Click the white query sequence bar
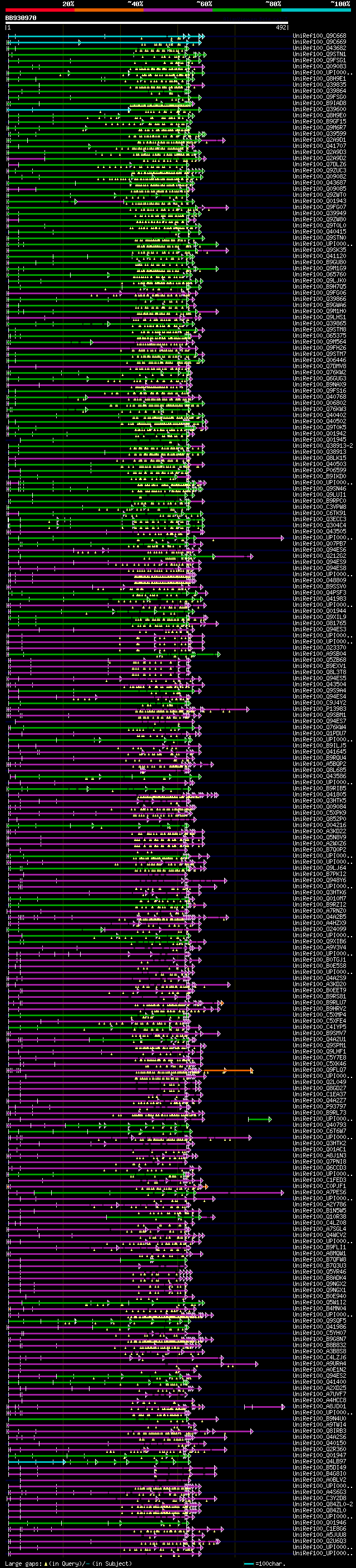This screenshot has height=1568, width=356. (147, 23)
